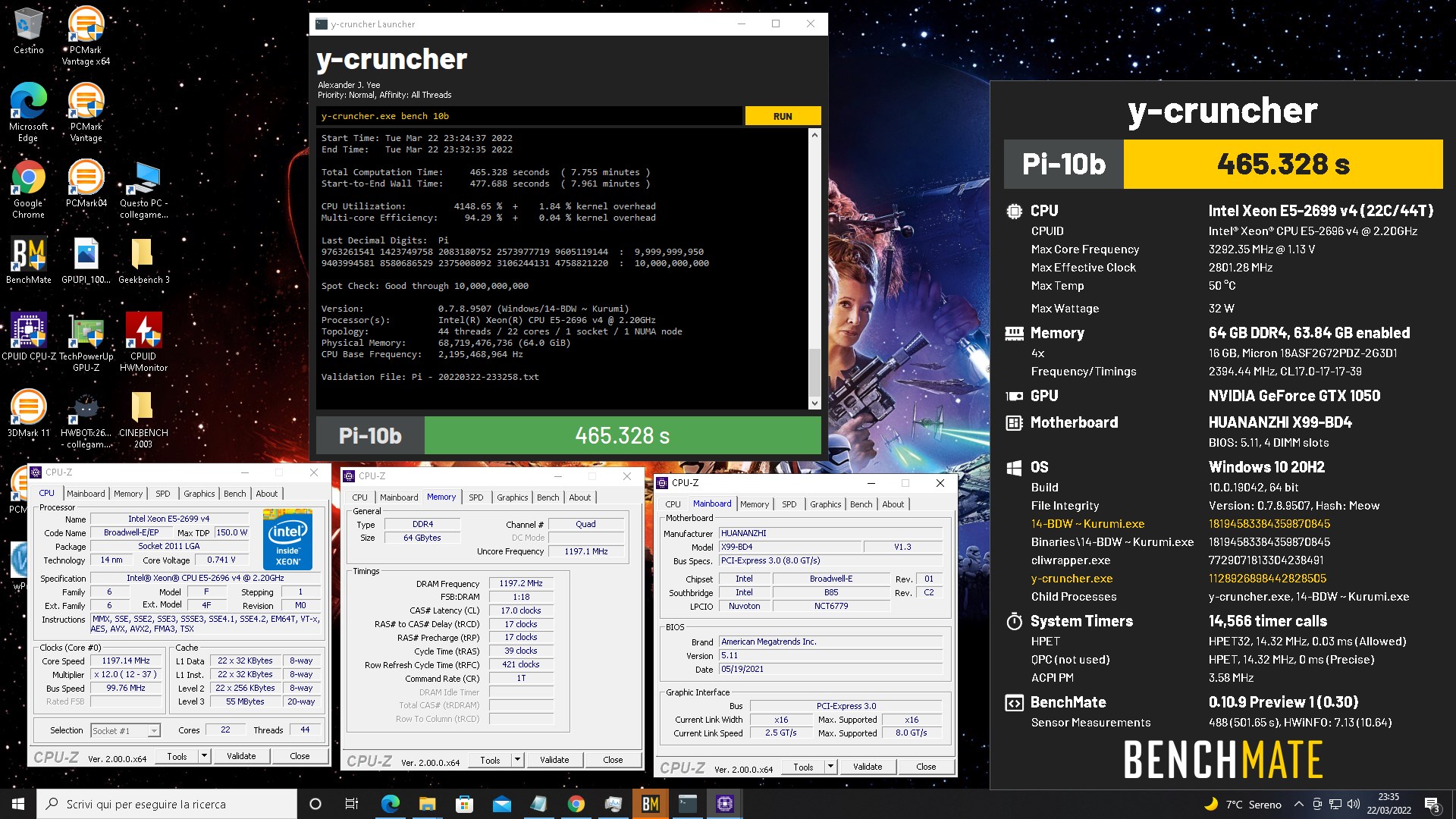Open Microsoft Store taskbar icon
Image resolution: width=1456 pixels, height=819 pixels.
coord(464,804)
